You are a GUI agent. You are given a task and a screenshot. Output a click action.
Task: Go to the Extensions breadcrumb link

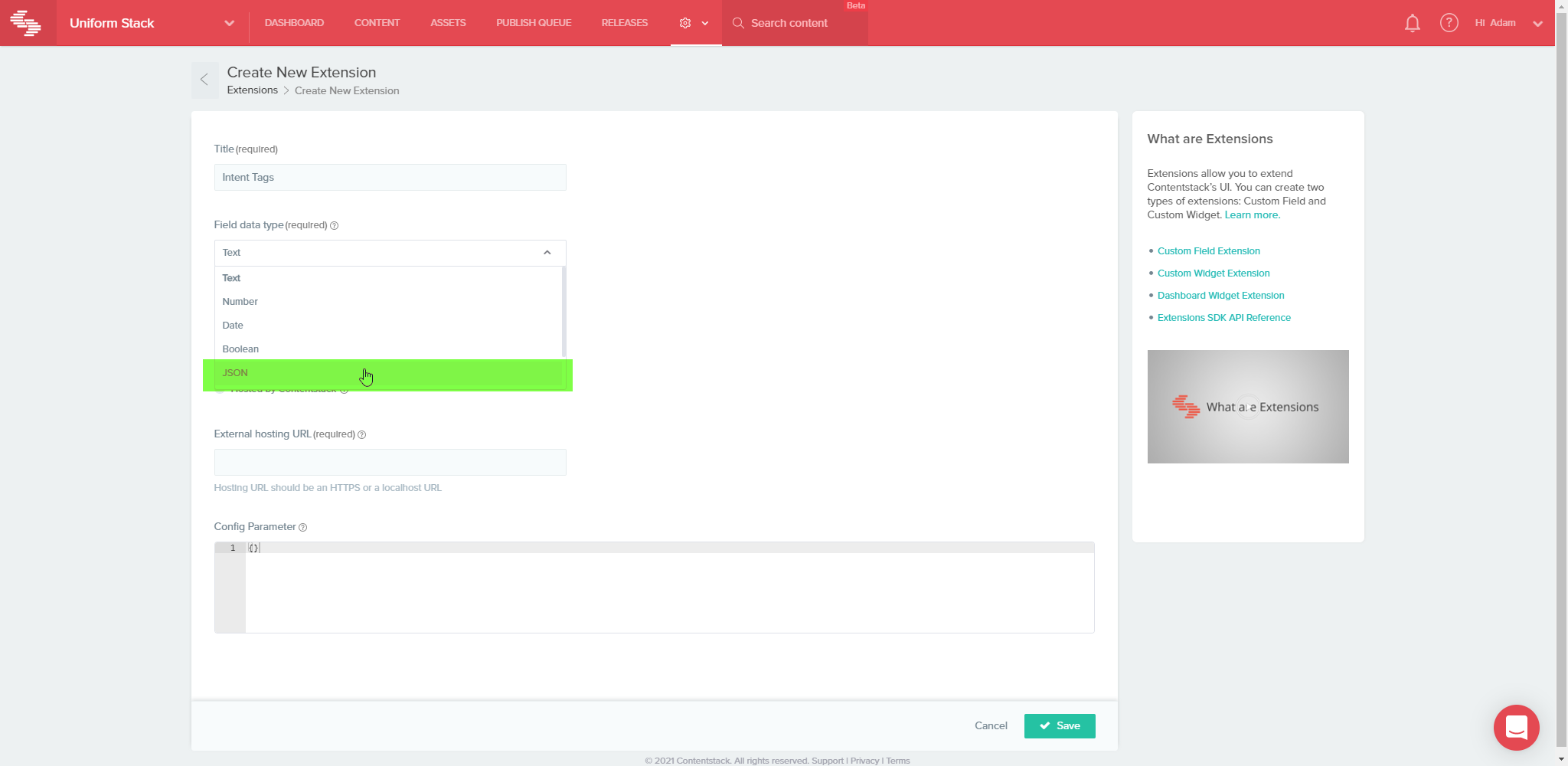pyautogui.click(x=253, y=90)
